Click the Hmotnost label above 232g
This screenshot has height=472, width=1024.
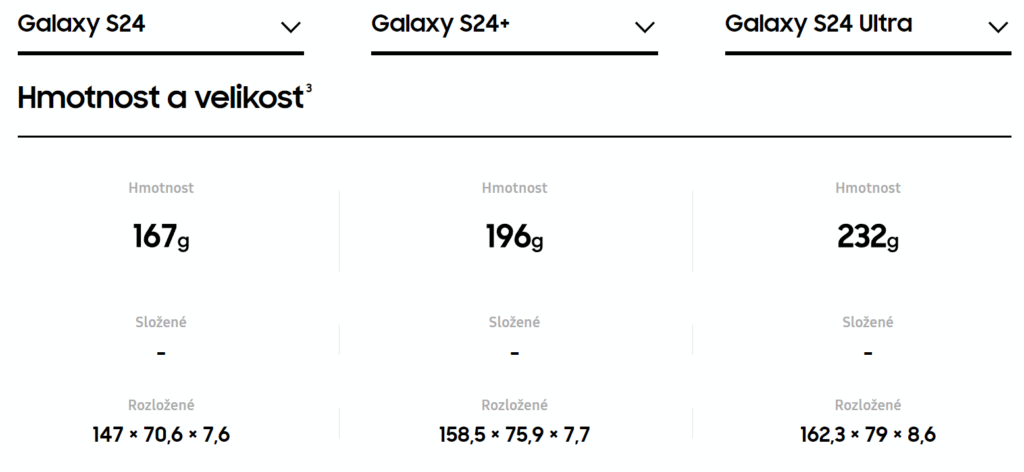(868, 188)
